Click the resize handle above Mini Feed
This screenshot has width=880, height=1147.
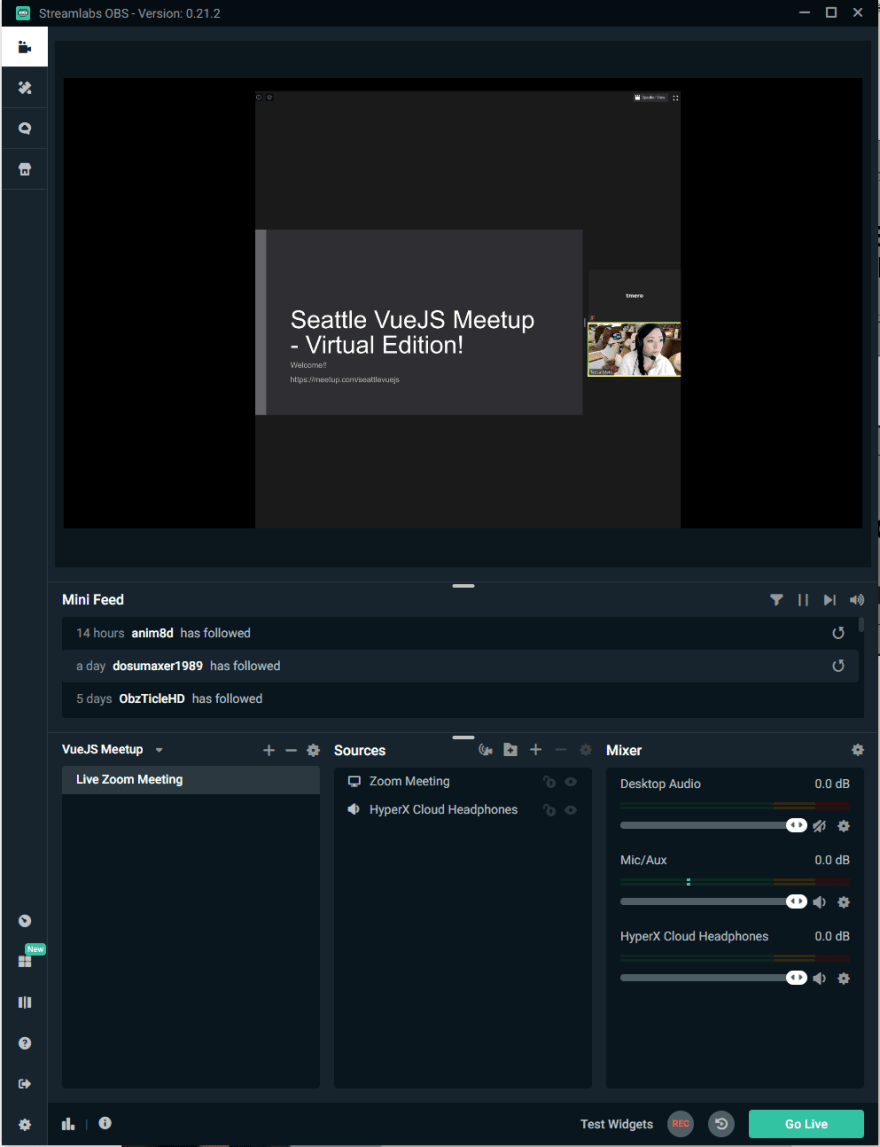[x=463, y=586]
